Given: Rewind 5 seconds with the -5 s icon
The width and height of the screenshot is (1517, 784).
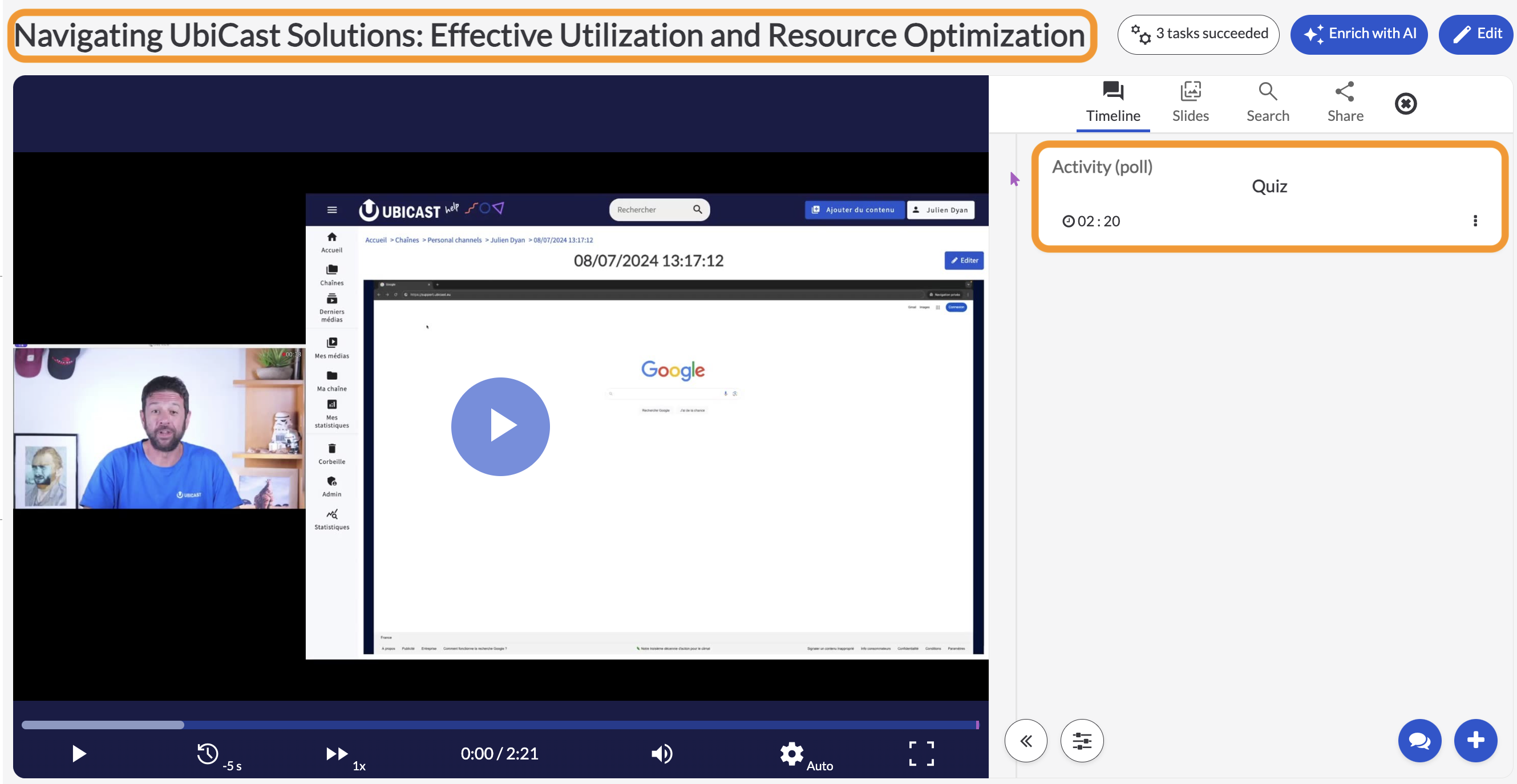Looking at the screenshot, I should point(219,756).
